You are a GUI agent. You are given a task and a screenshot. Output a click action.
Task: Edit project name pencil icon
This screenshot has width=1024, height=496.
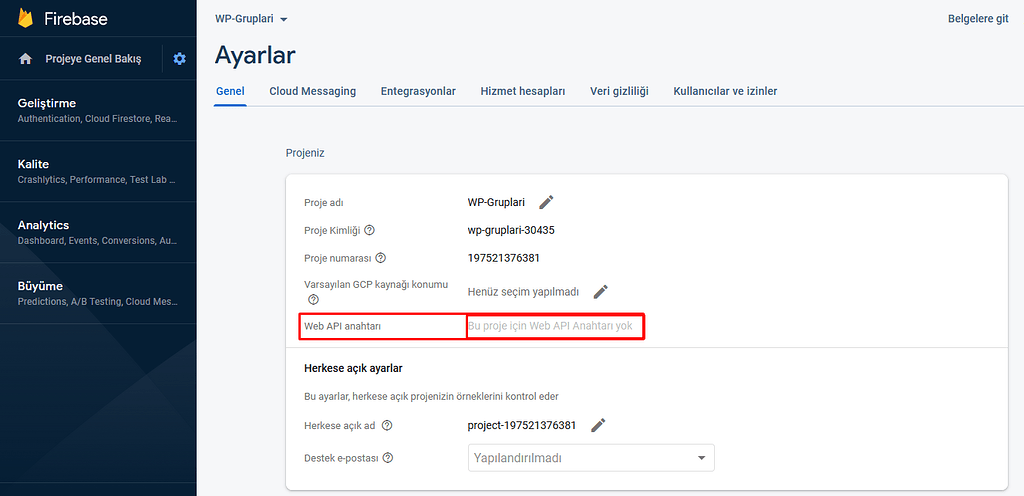click(x=546, y=202)
